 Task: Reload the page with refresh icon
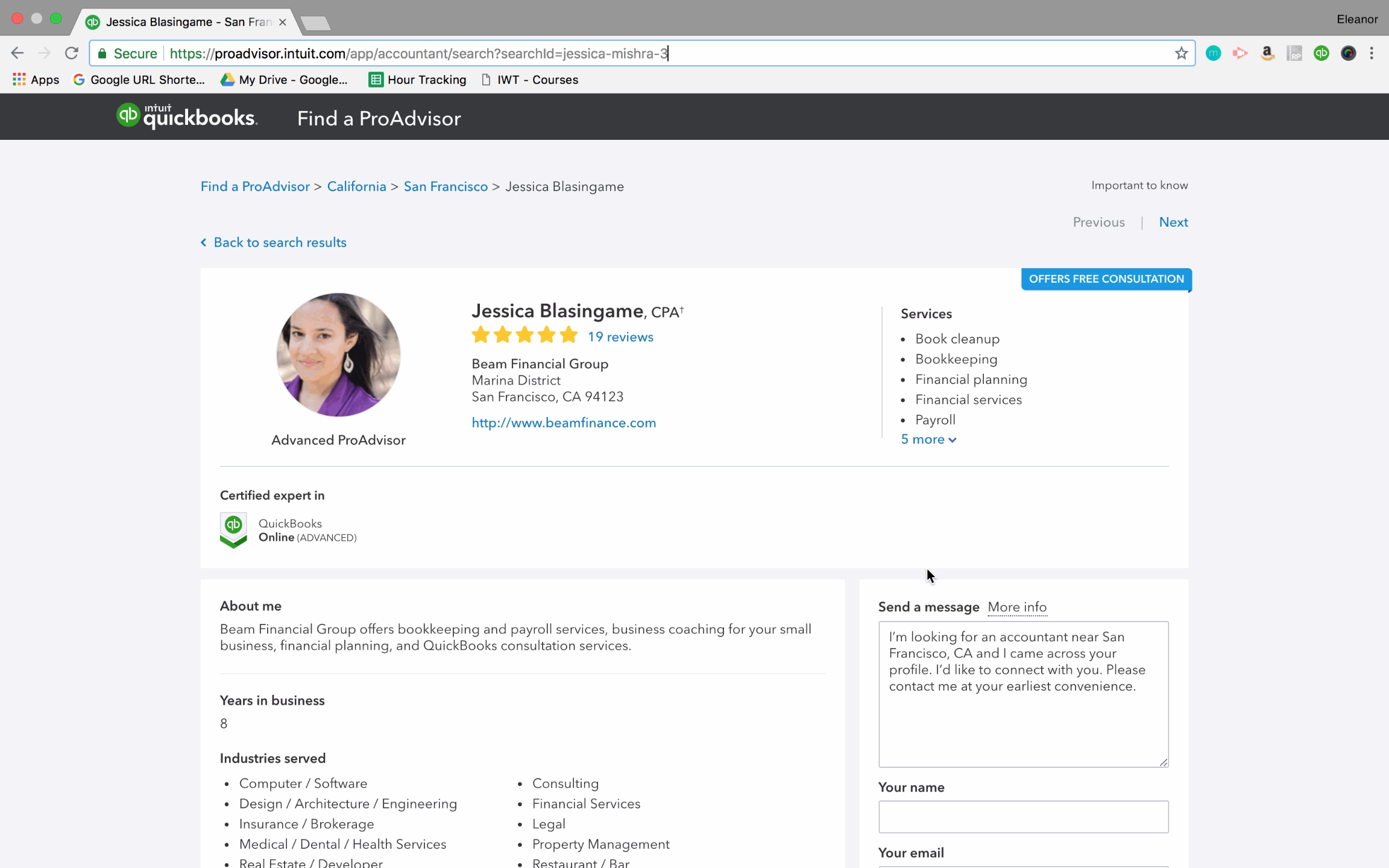71,53
